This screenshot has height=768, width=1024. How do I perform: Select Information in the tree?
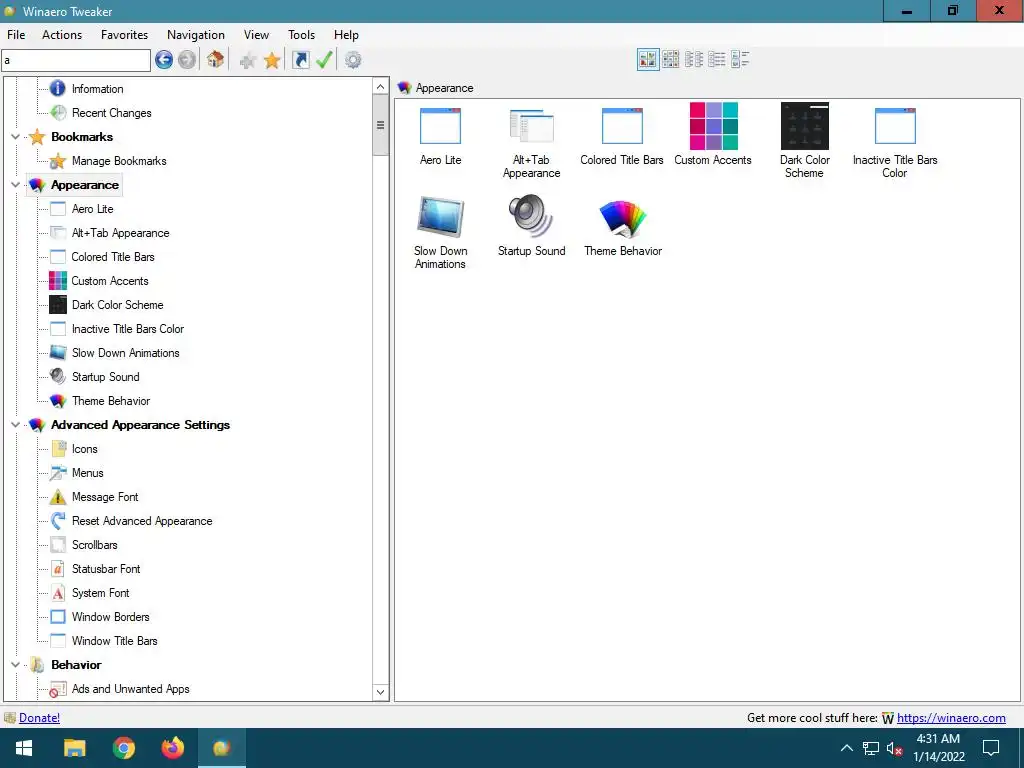click(x=97, y=89)
